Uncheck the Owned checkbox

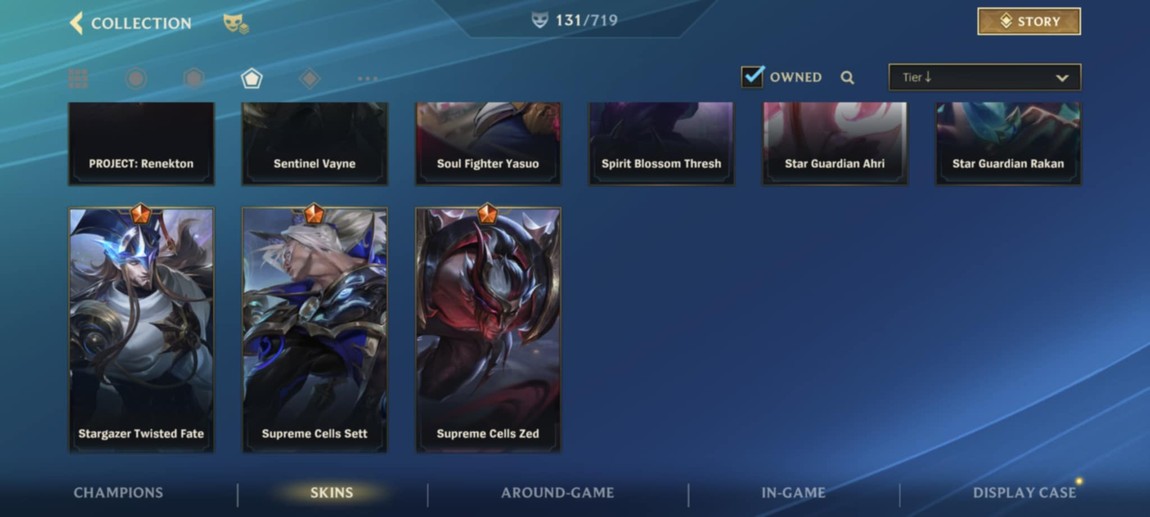click(x=752, y=76)
